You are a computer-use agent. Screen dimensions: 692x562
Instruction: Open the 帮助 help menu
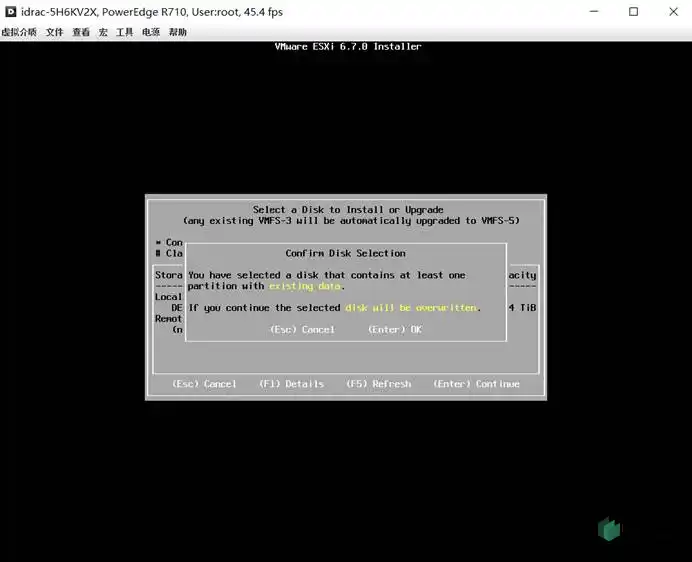pos(177,32)
